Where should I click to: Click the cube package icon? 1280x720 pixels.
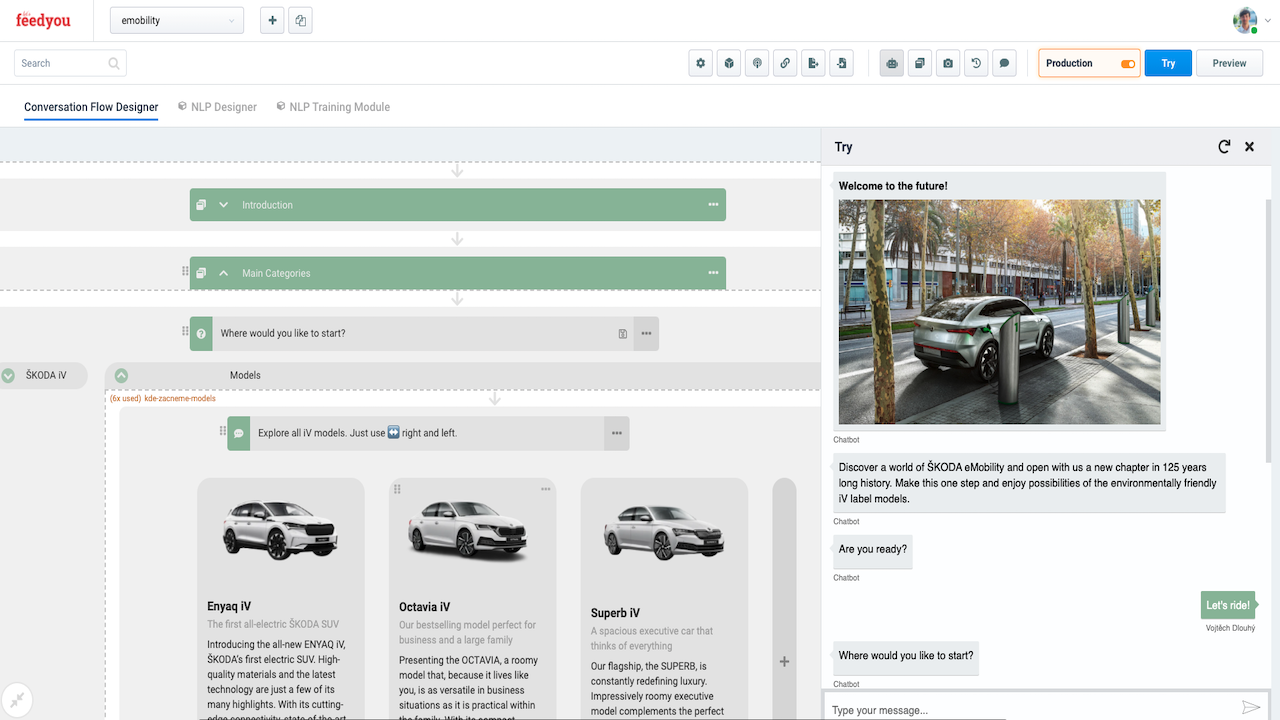tap(730, 63)
